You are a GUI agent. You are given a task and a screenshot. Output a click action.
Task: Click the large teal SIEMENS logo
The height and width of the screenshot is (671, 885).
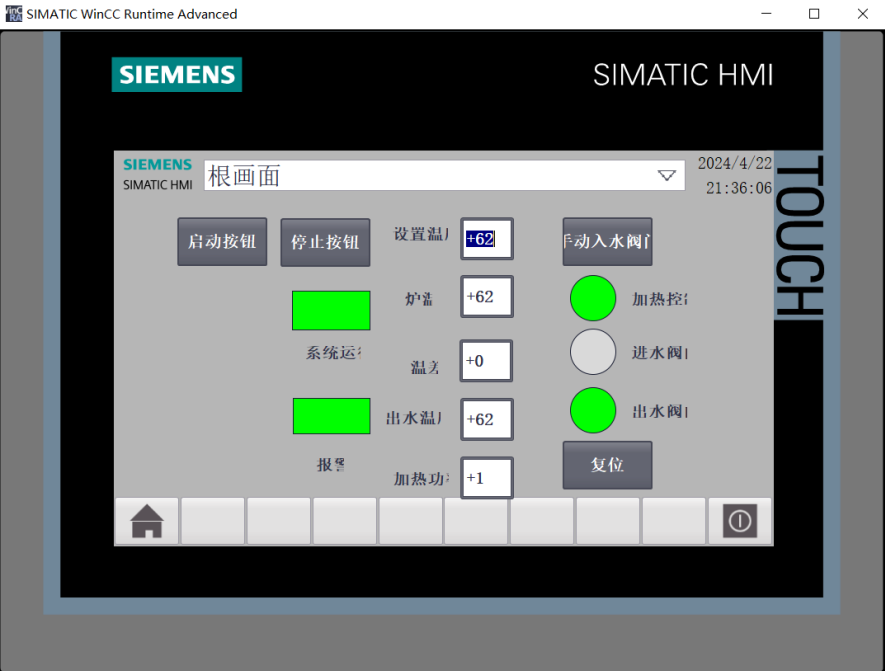tap(177, 74)
